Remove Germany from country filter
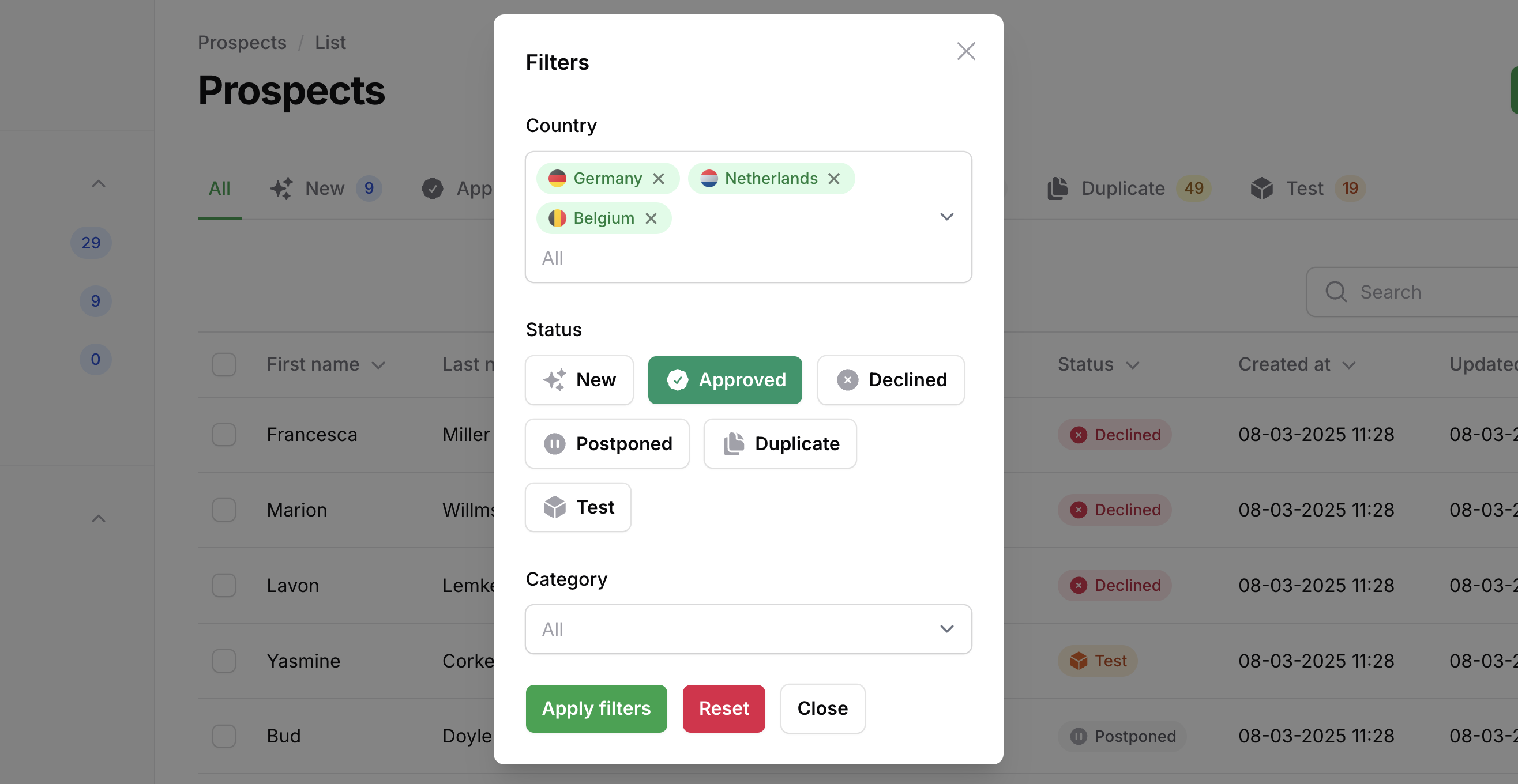Image resolution: width=1518 pixels, height=784 pixels. click(658, 179)
